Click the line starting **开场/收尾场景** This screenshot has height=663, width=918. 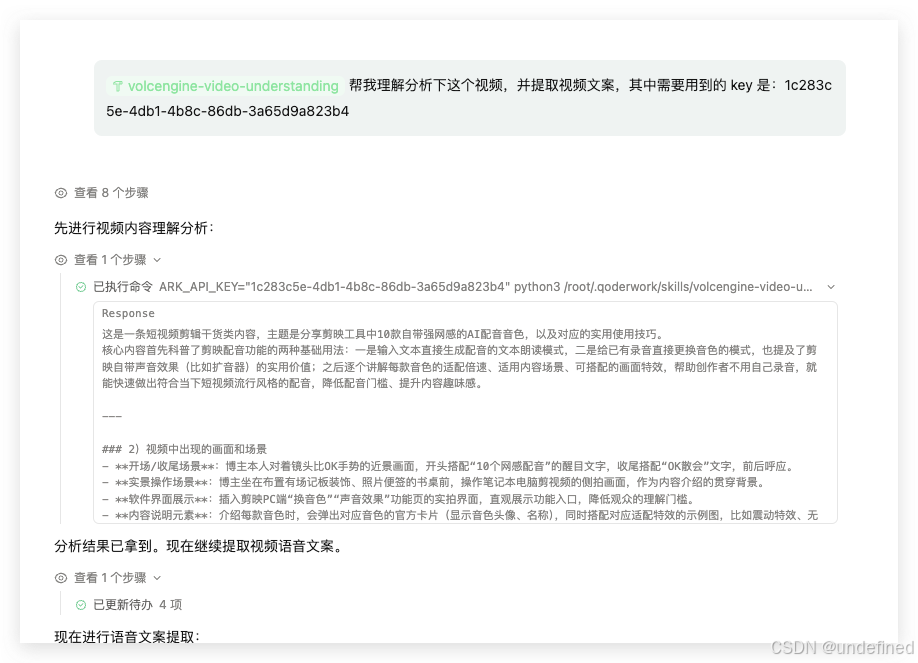(448, 466)
